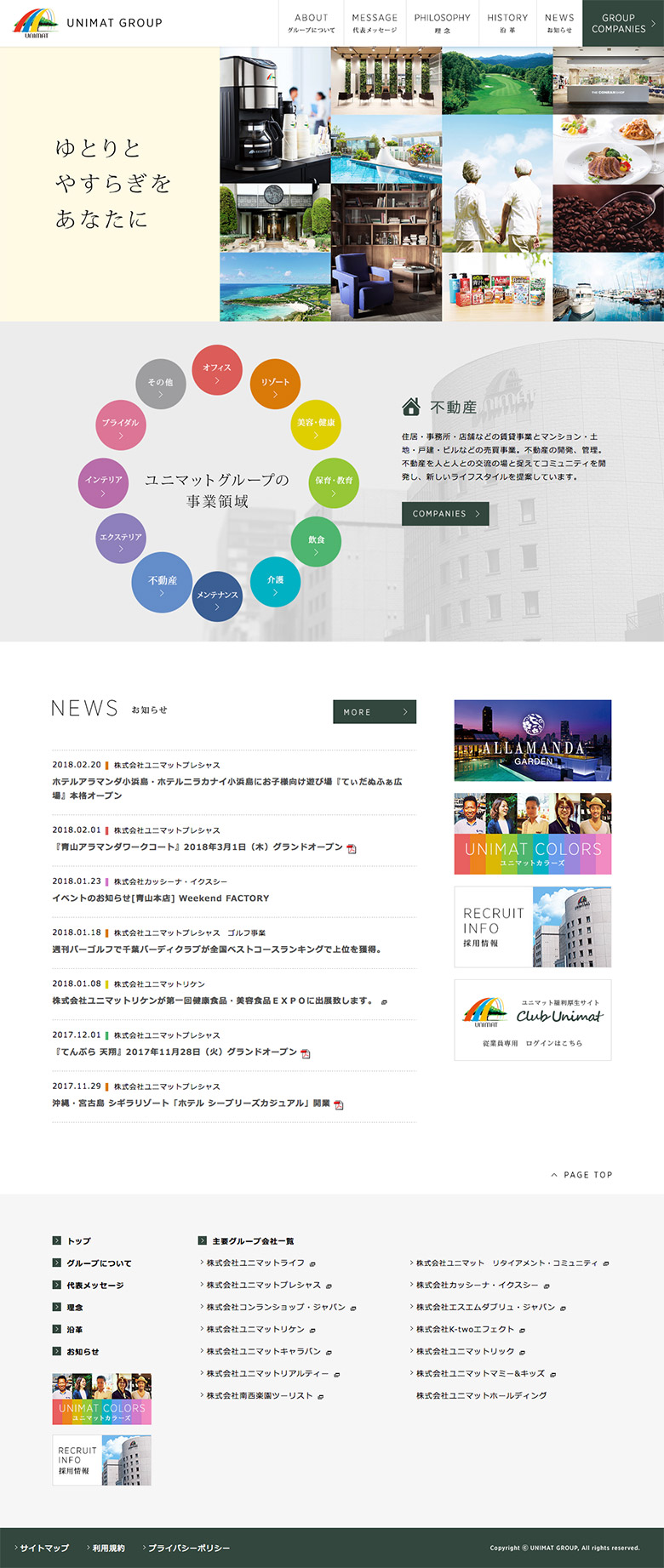Image resolution: width=664 pixels, height=1568 pixels.
Task: Open PDF icon for 青山アラマンダワークコート news
Action: click(352, 848)
